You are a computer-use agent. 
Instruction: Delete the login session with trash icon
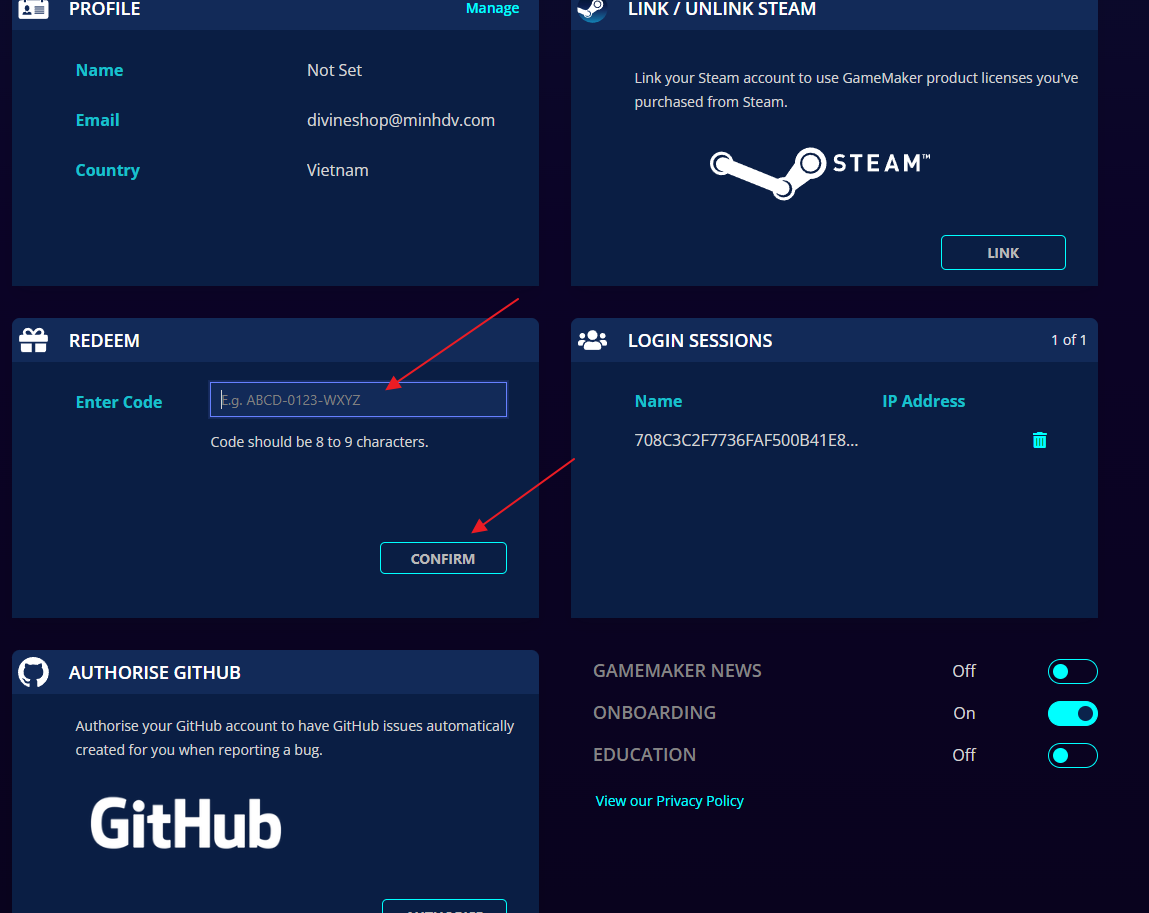[1039, 440]
